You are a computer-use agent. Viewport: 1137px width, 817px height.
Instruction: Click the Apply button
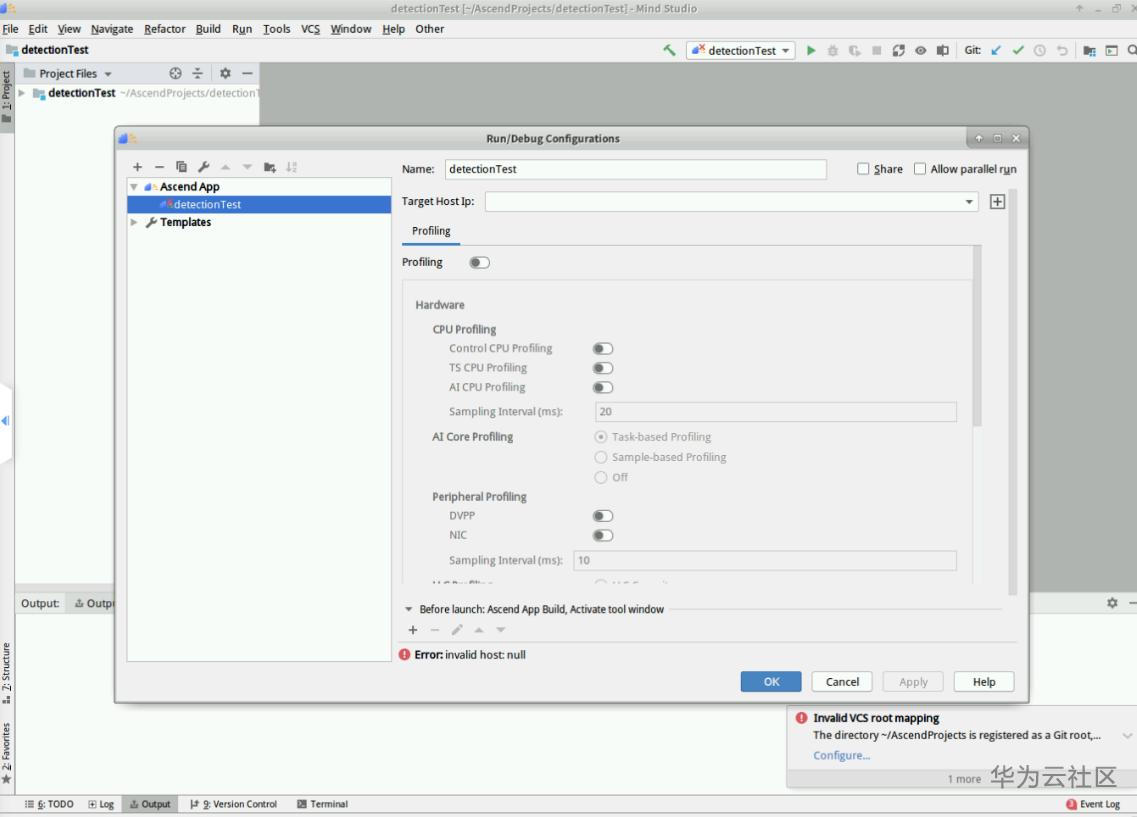(x=913, y=681)
